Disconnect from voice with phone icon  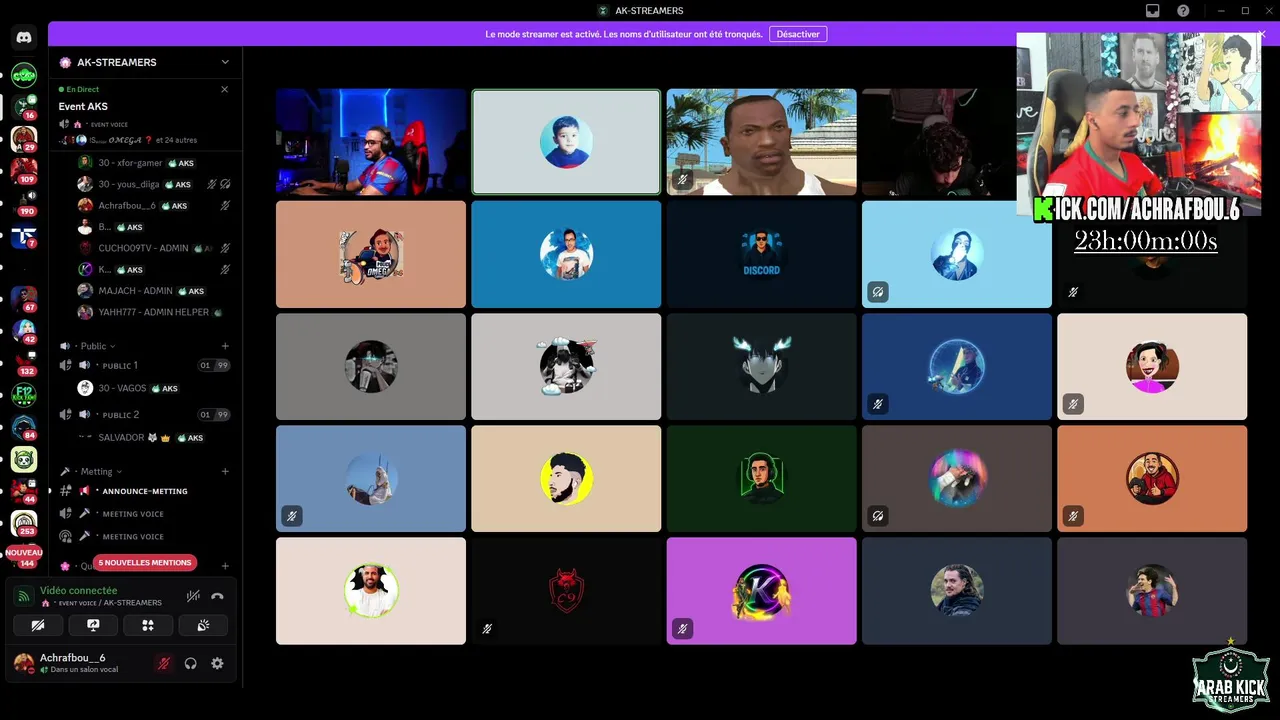pyautogui.click(x=217, y=596)
